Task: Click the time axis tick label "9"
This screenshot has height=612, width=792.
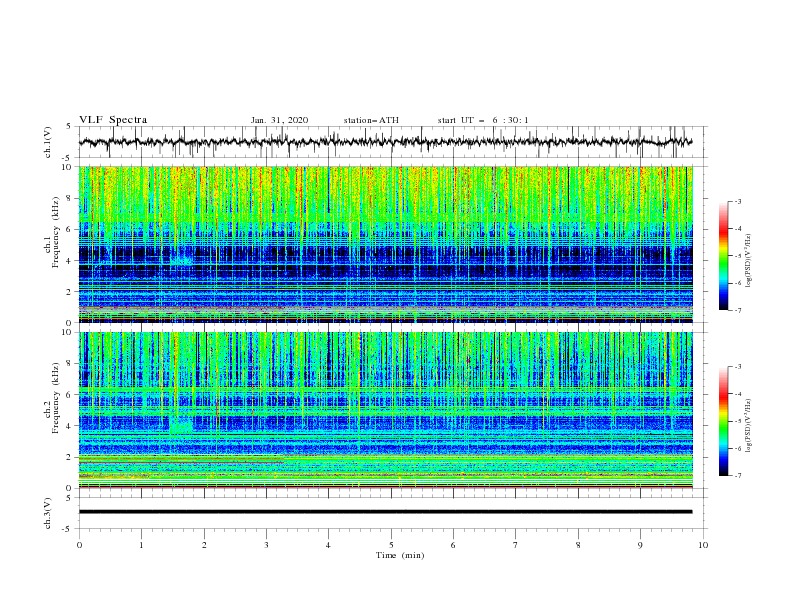Action: pos(640,545)
